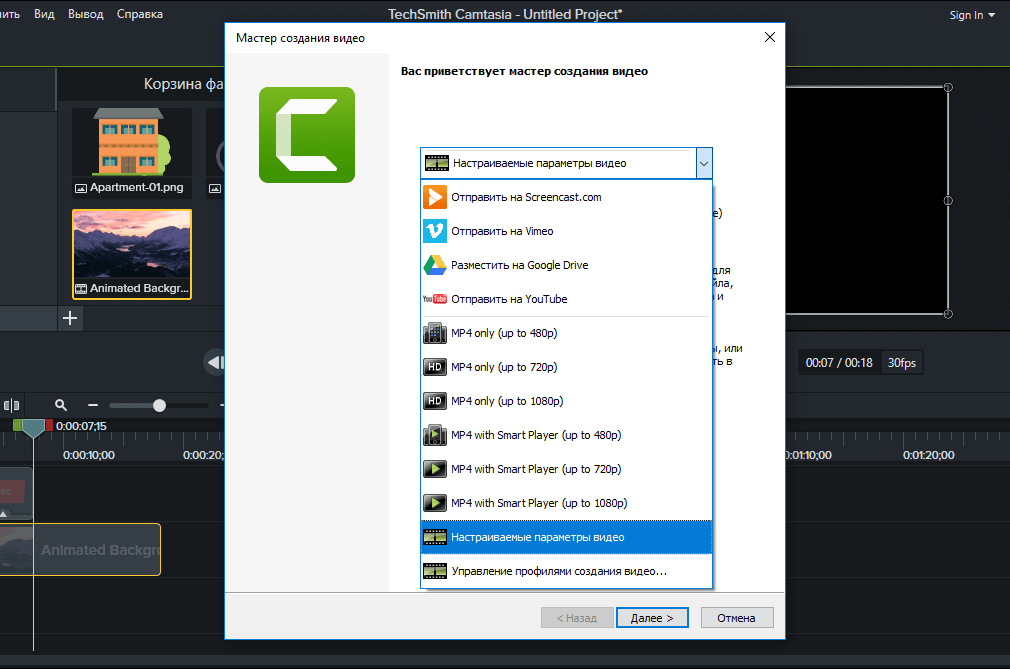Click the 00:07 / 00:18 timecode display

point(839,363)
